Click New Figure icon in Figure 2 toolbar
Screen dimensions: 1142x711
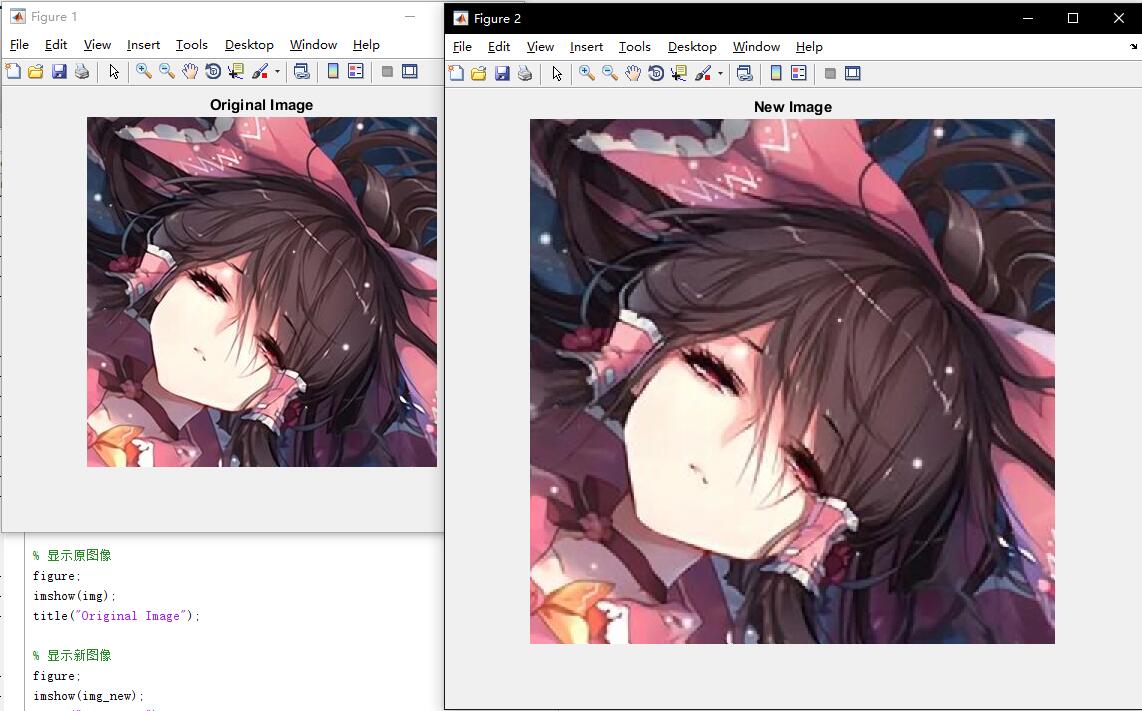pos(456,73)
